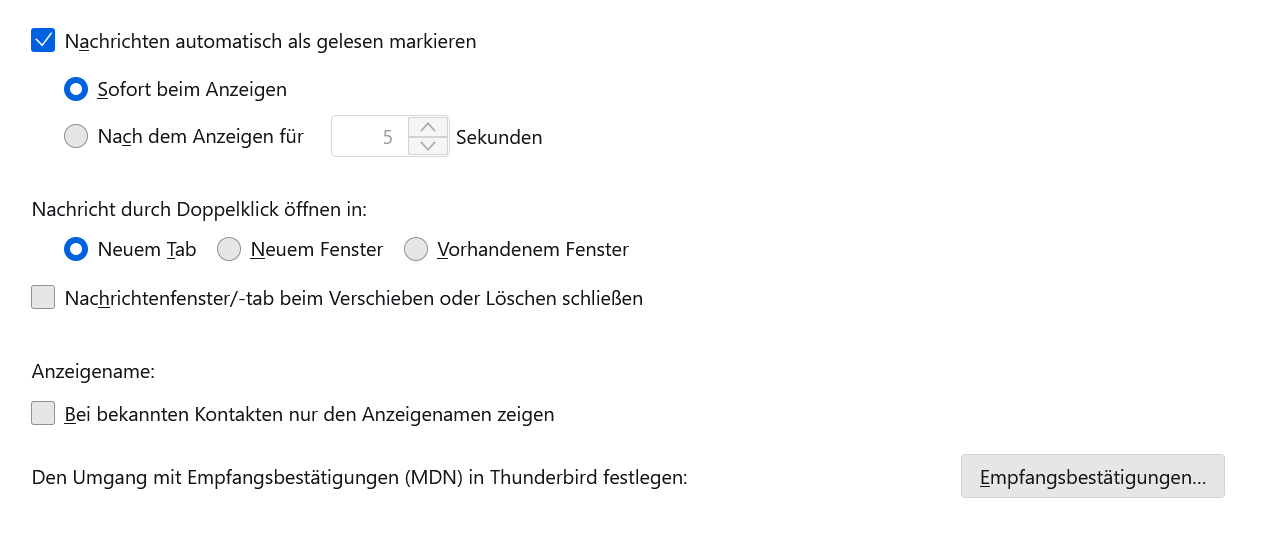
Task: Enable the 'Nachrichtenfenster/-tab beim Verschieben oder Löschen schließen' checkbox
Action: click(43, 297)
